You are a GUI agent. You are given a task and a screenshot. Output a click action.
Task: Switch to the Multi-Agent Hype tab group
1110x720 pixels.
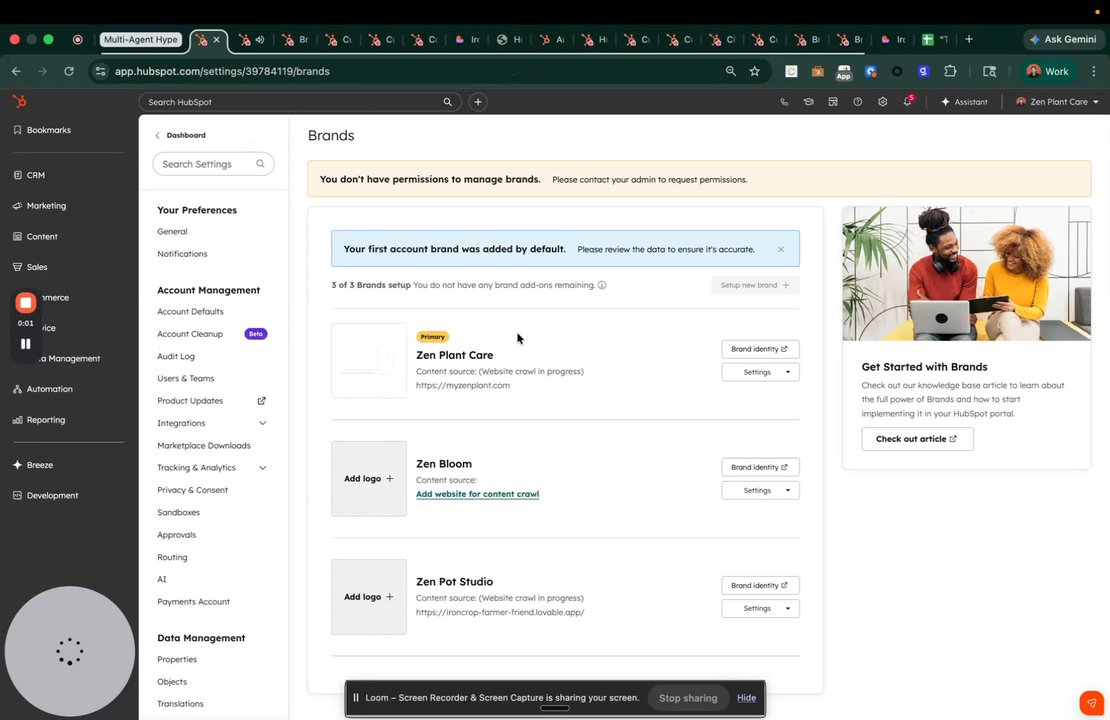pos(141,40)
